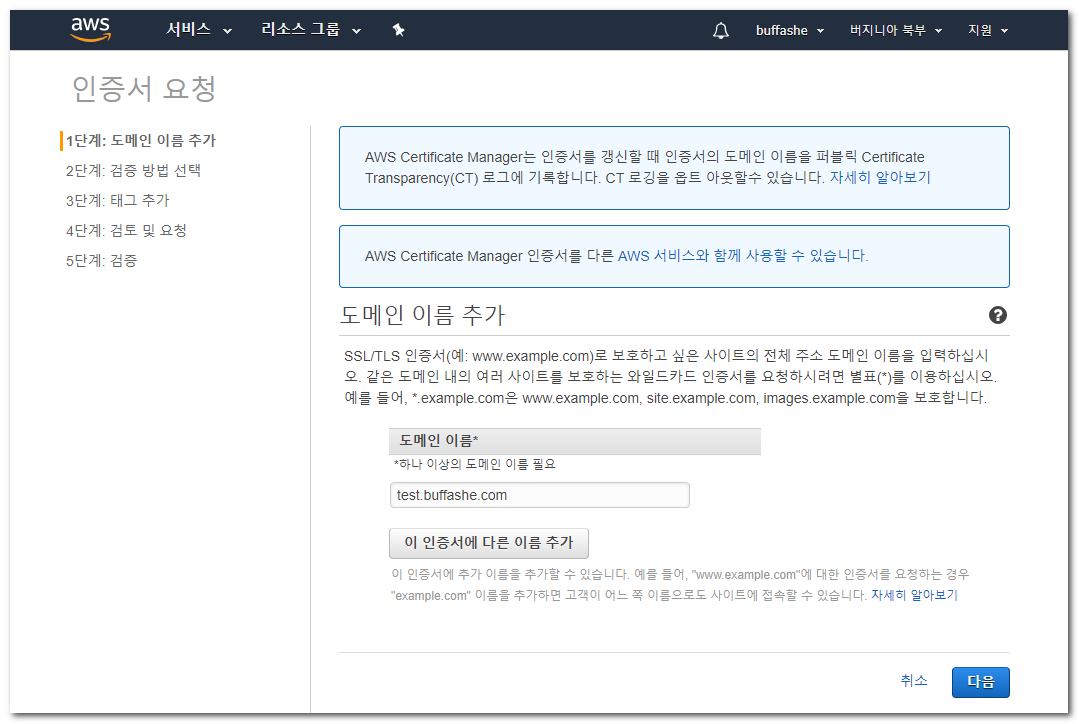Click the 인증서 요청 page title
This screenshot has width=1079, height=724.
pyautogui.click(x=144, y=89)
